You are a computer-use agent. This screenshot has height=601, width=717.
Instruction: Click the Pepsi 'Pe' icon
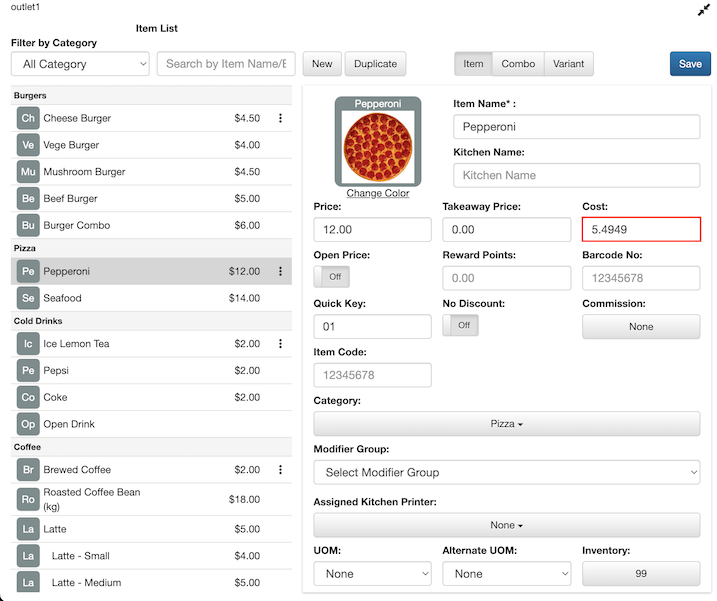(x=28, y=370)
